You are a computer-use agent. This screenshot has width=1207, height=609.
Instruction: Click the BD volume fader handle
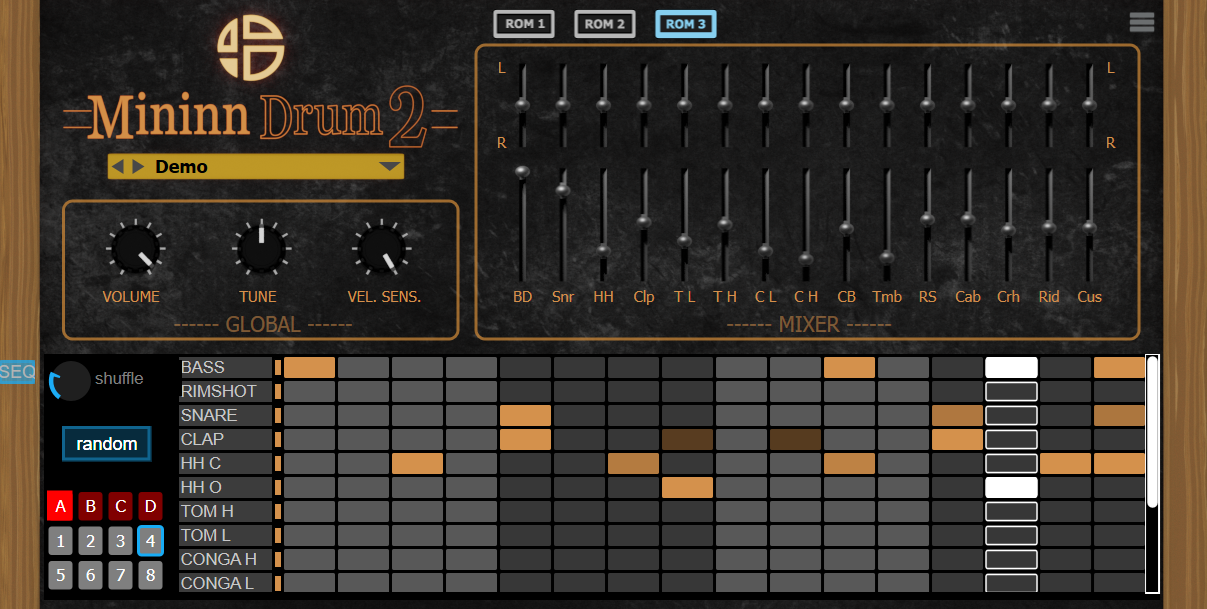pyautogui.click(x=522, y=173)
